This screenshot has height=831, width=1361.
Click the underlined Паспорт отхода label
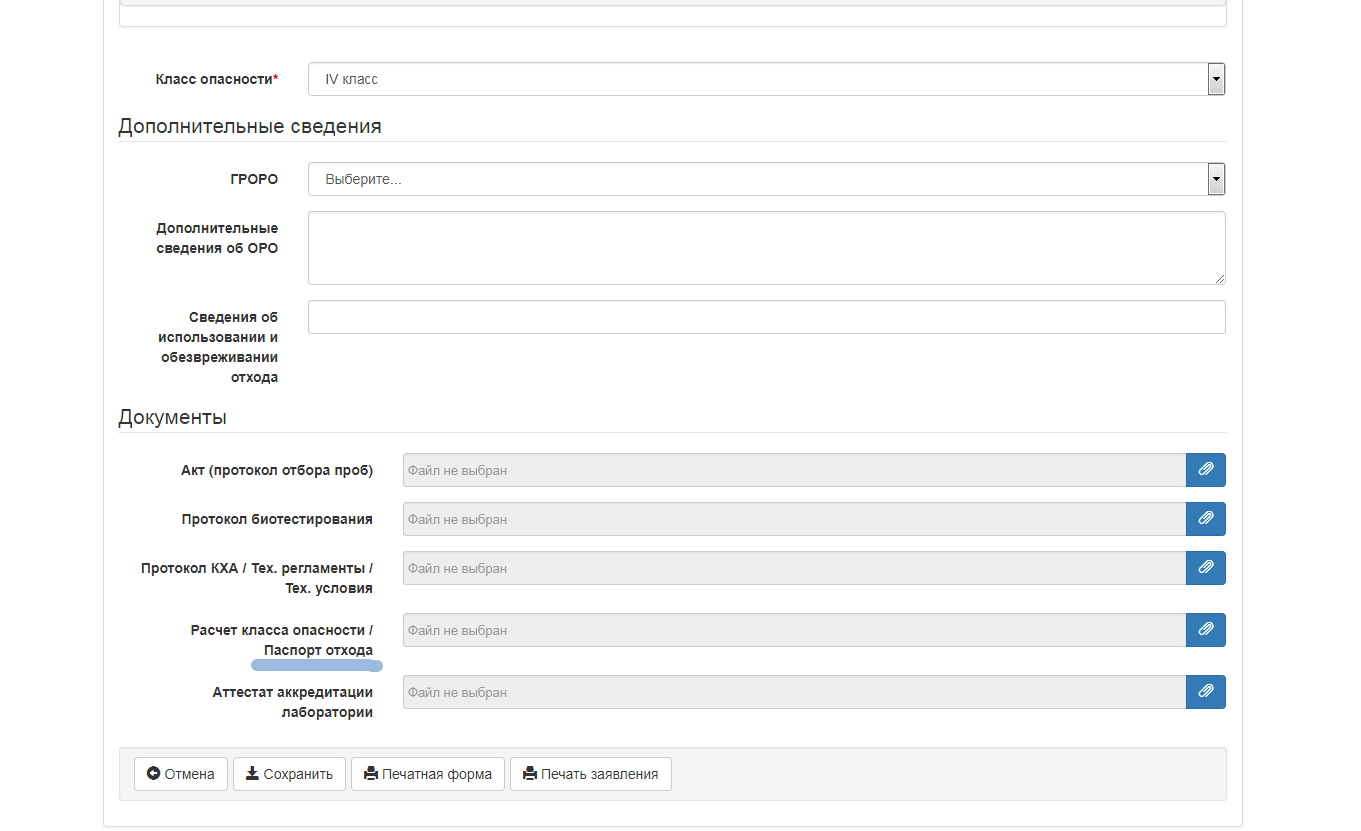click(318, 651)
